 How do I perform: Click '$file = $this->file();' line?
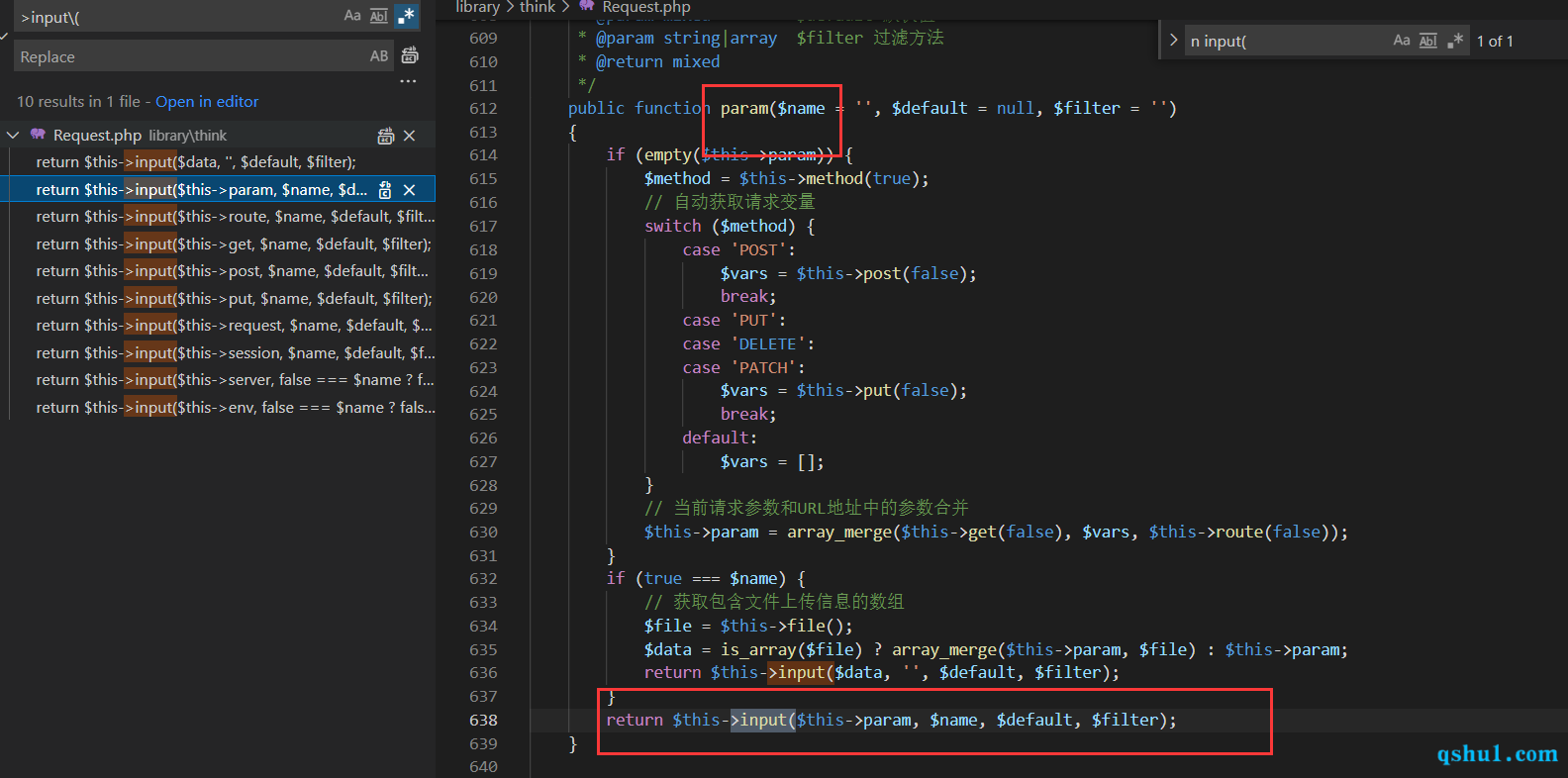[x=748, y=626]
